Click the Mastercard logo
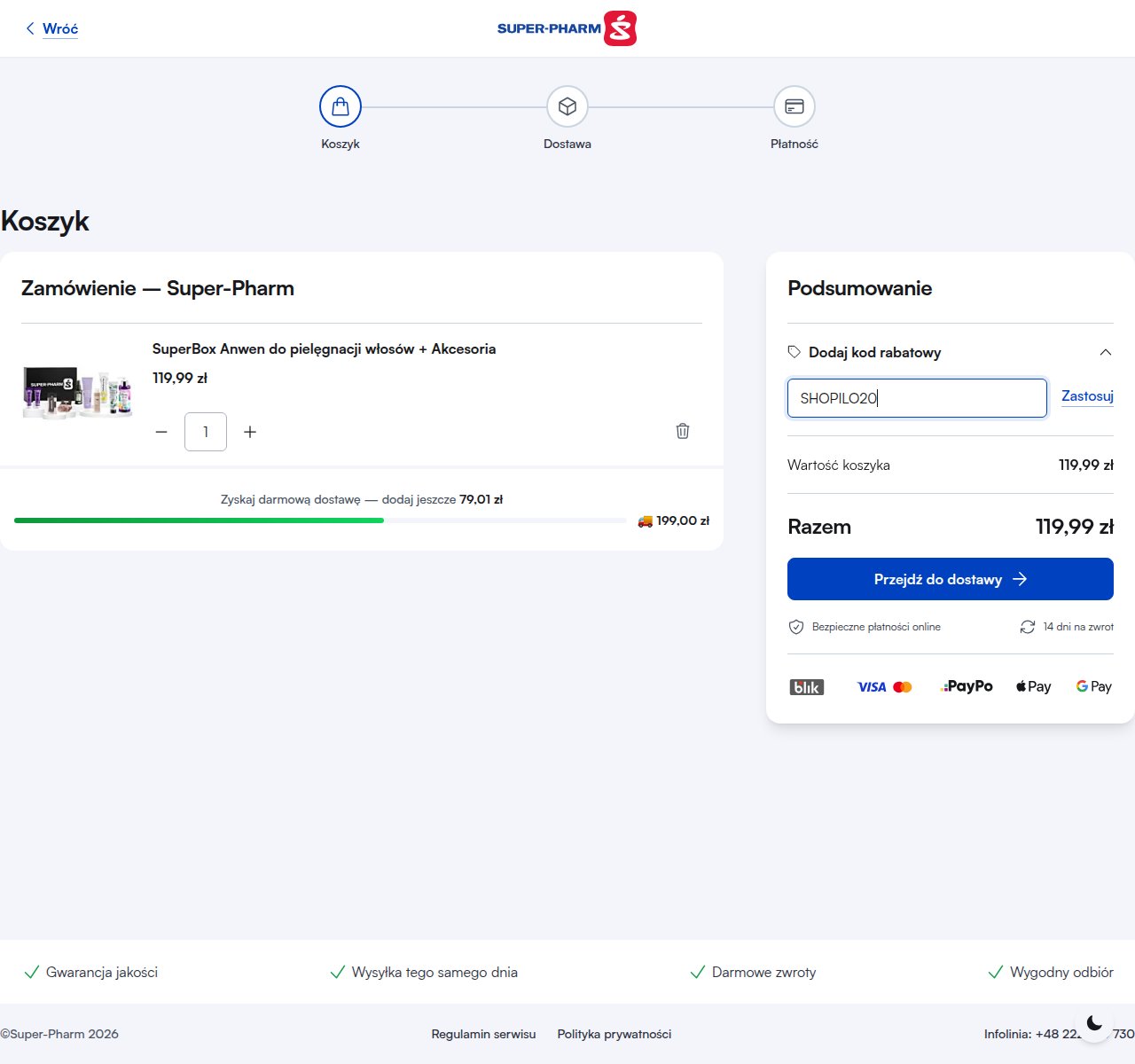Viewport: 1135px width, 1064px height. coord(903,687)
